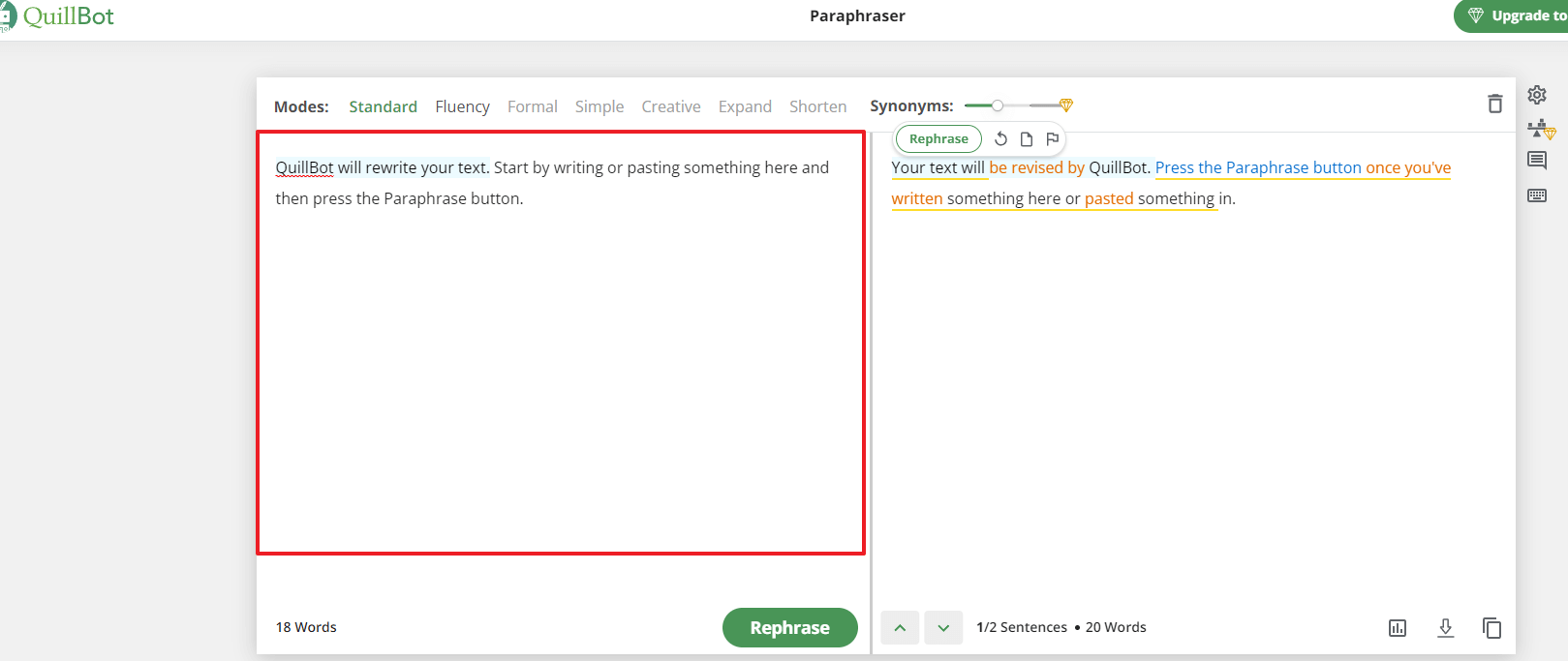Viewport: 1568px width, 661px height.
Task: Choose the Simple mode
Action: point(600,106)
